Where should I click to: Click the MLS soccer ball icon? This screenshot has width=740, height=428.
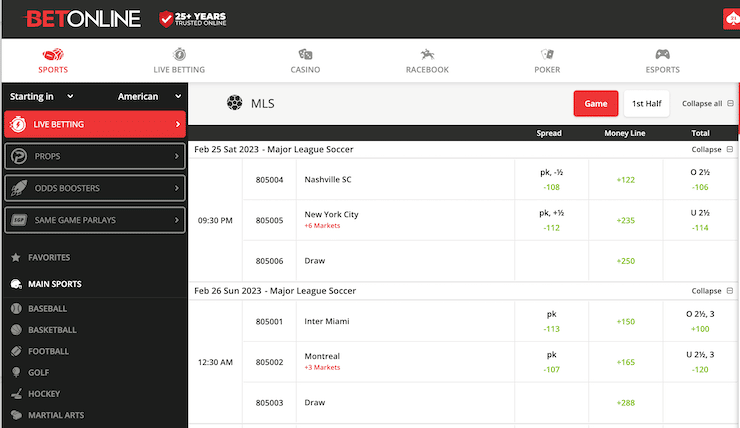coord(235,102)
